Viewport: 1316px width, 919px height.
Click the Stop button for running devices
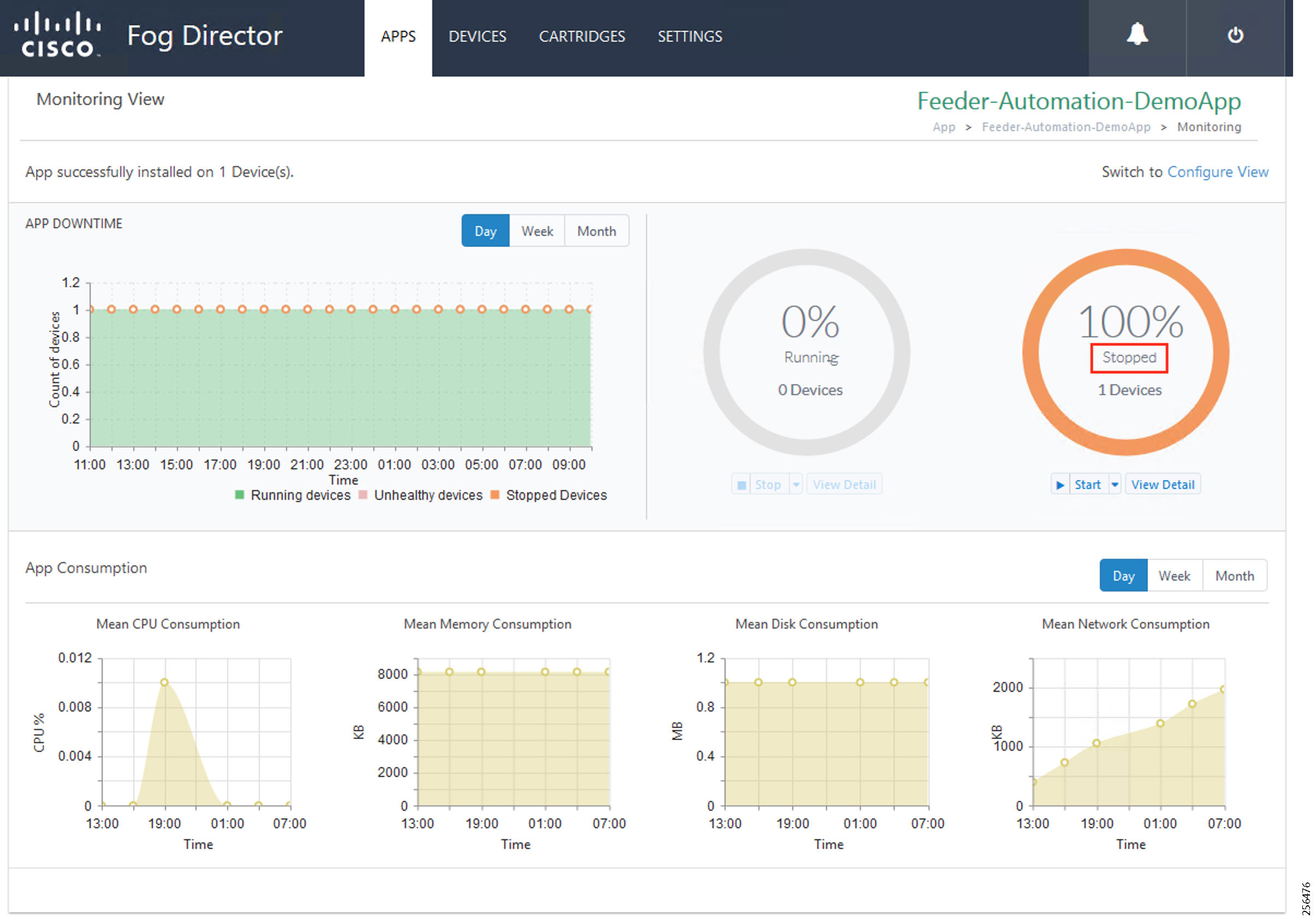click(767, 485)
